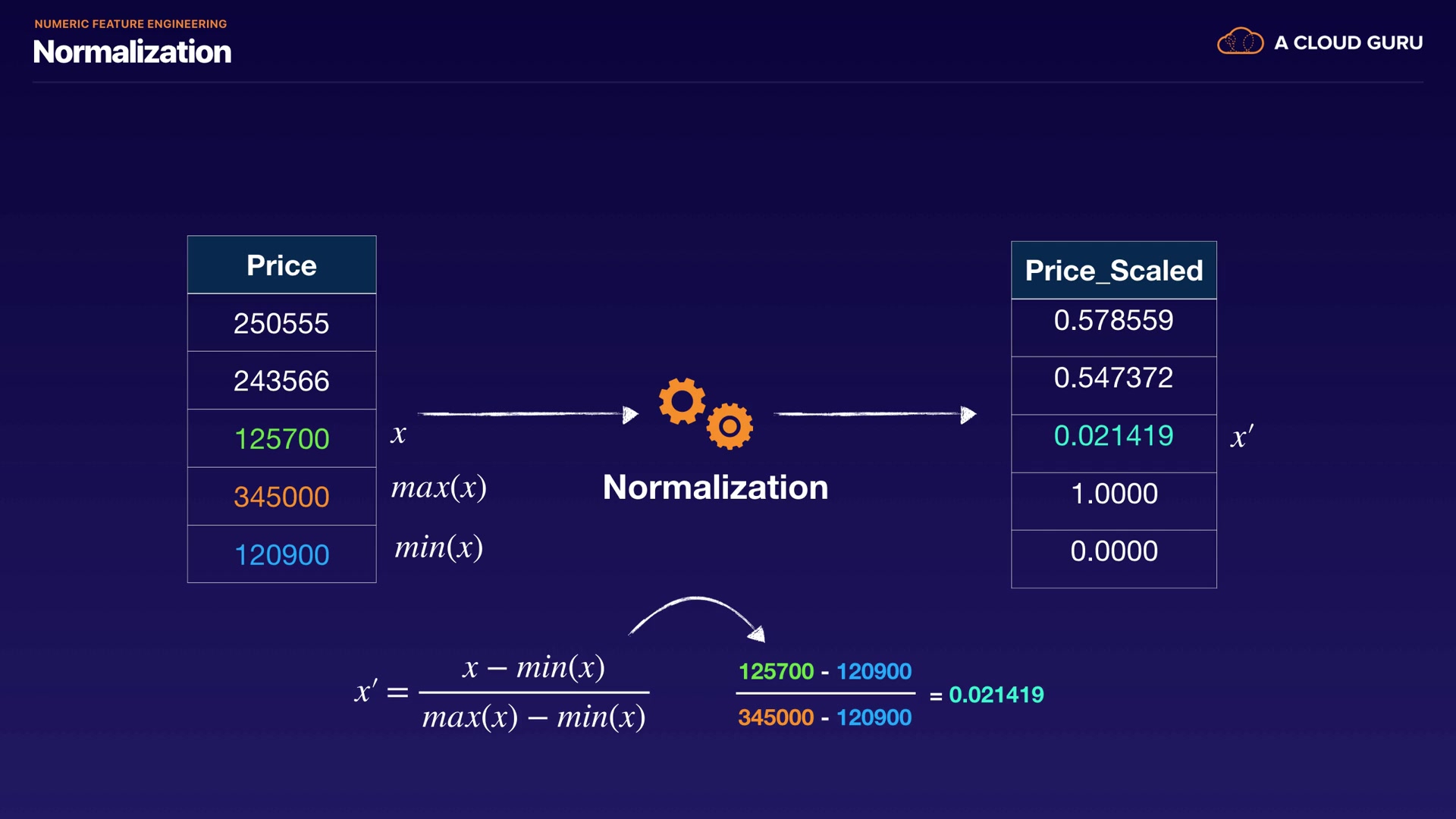Click the A Cloud Guru cloud logo
The width and height of the screenshot is (1456, 819).
(x=1240, y=42)
